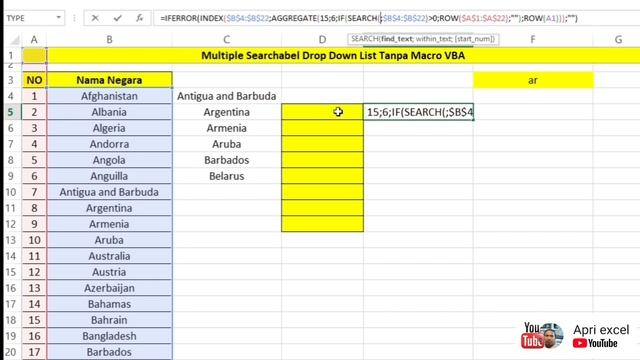
Task: Select cell with Anguilla
Action: coord(109,176)
